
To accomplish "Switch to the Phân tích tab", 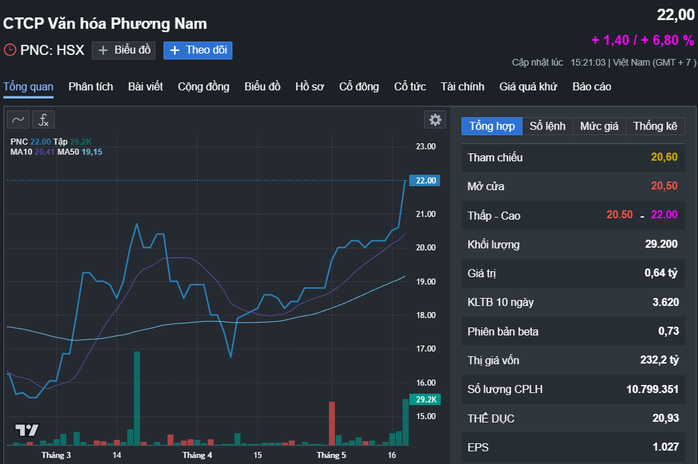I will point(90,87).
